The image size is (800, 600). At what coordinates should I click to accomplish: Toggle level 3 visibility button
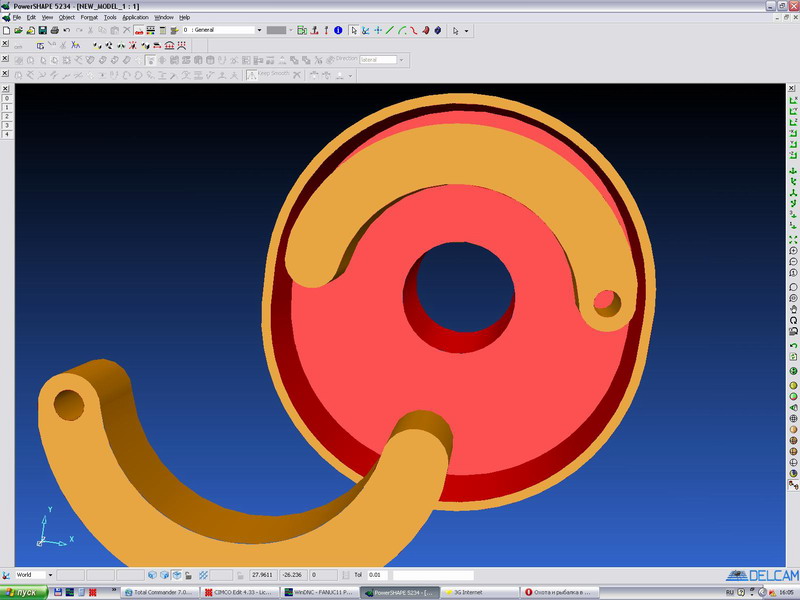[7, 125]
